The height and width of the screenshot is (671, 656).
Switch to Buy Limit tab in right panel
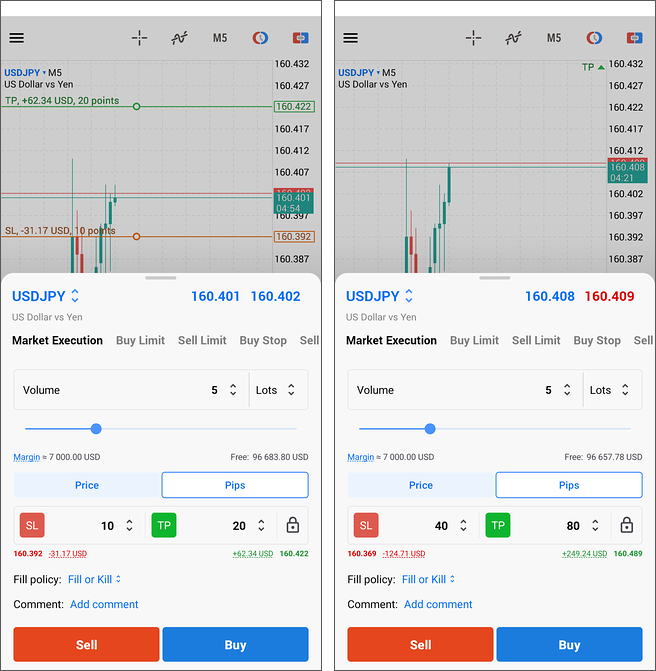coord(474,340)
